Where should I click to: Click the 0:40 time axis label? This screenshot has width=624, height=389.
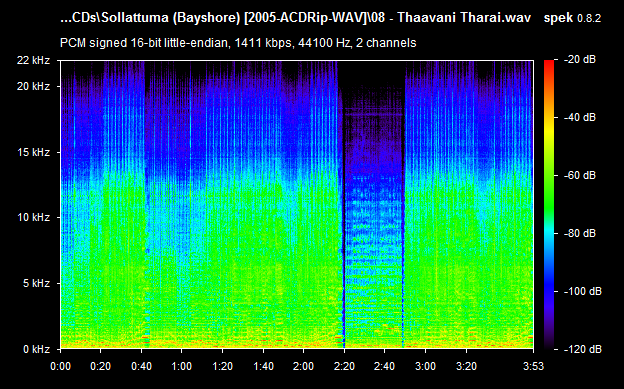pos(141,366)
